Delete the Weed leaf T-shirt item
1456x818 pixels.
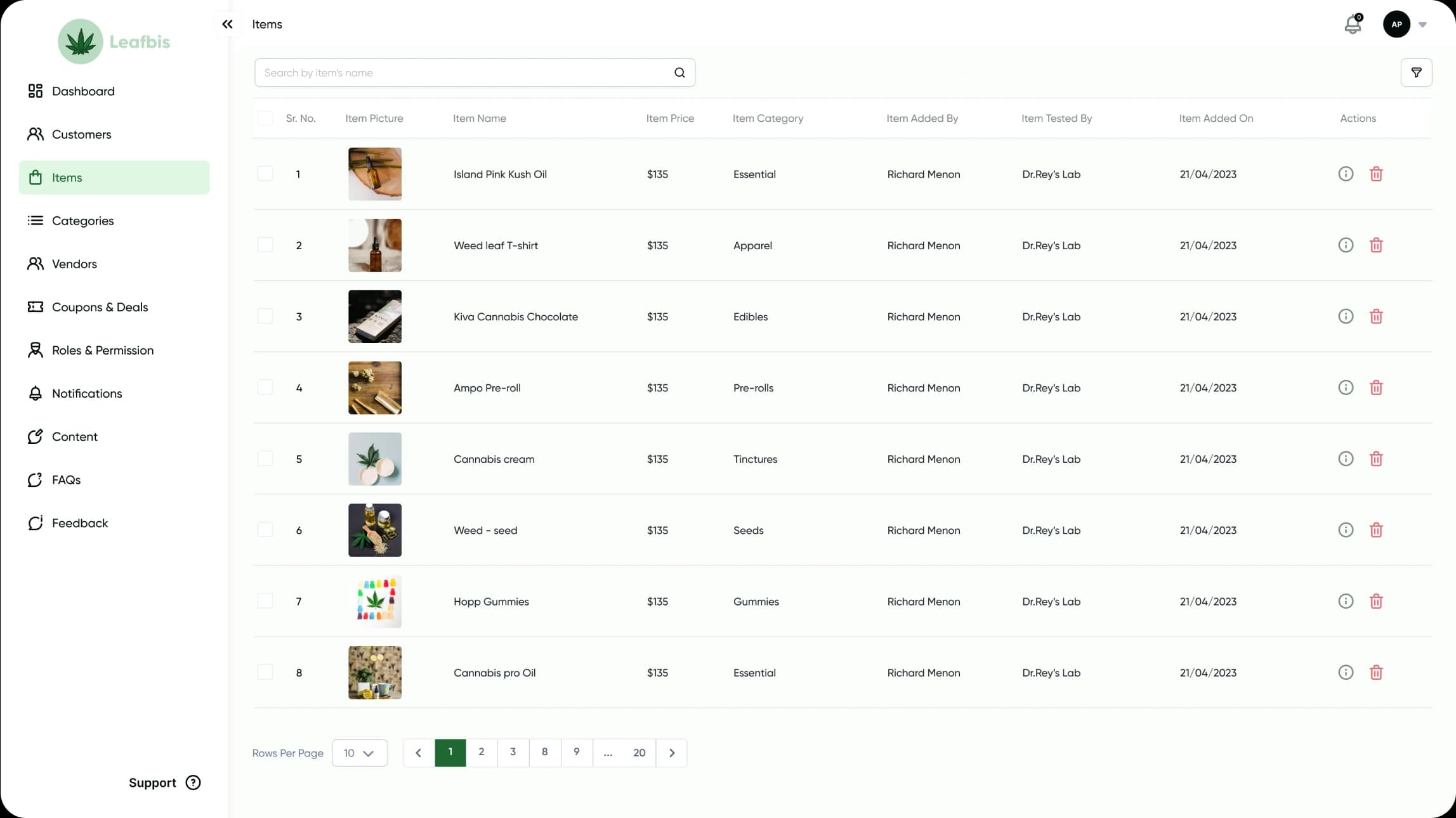click(x=1376, y=245)
